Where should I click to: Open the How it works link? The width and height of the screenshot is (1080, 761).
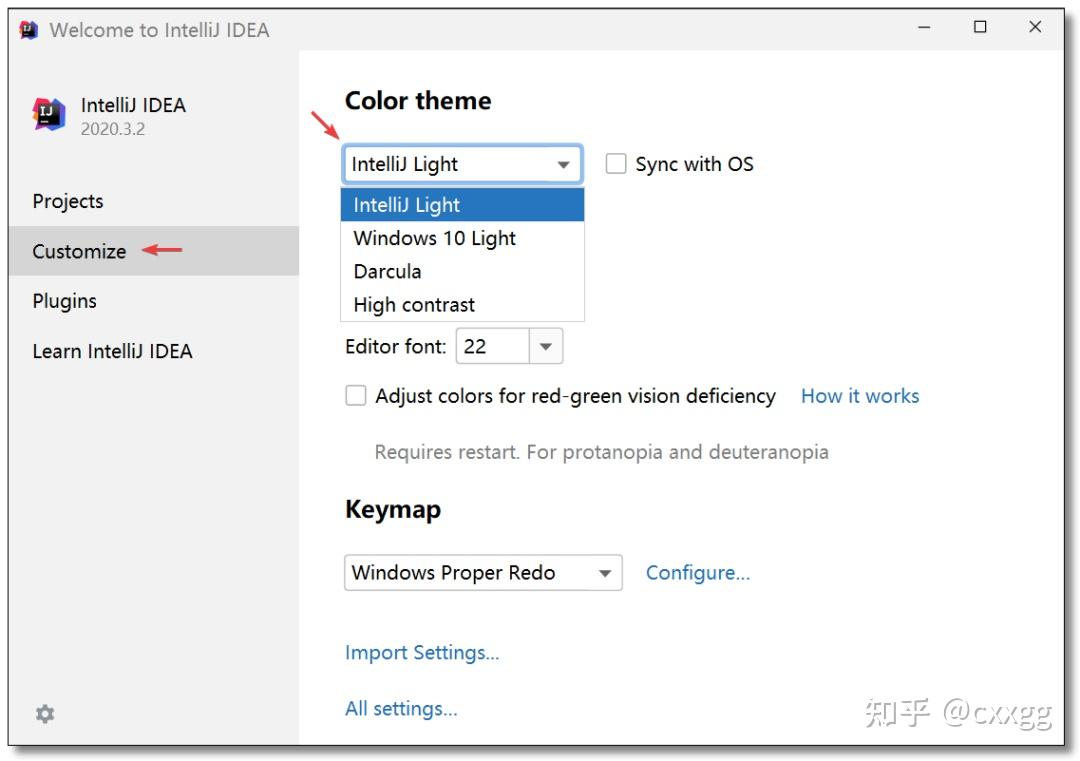pyautogui.click(x=860, y=396)
